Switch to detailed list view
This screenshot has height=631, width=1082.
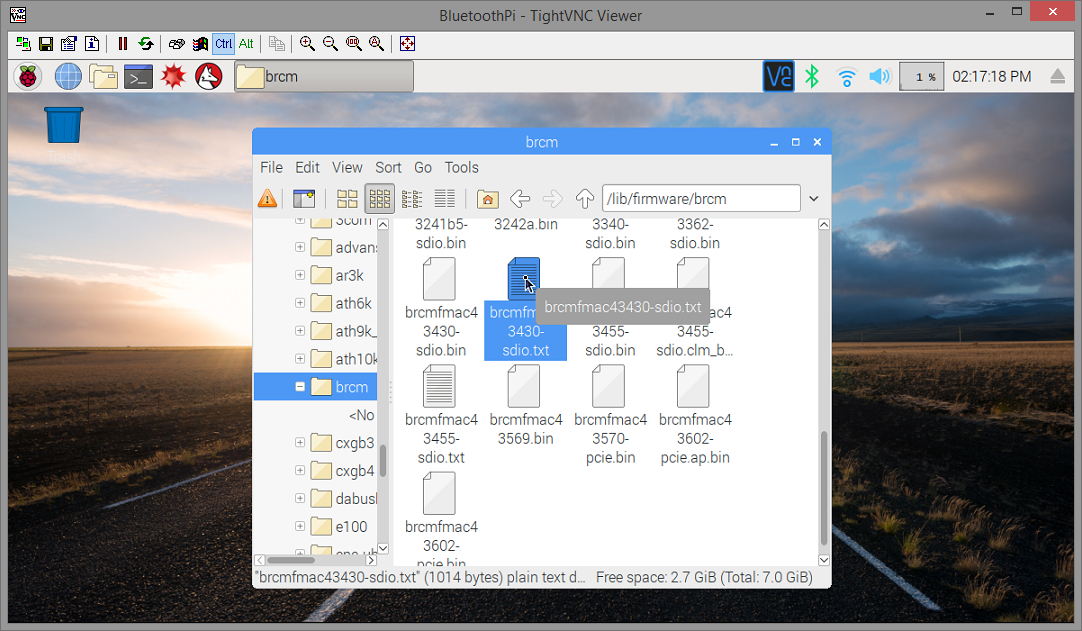click(x=444, y=199)
